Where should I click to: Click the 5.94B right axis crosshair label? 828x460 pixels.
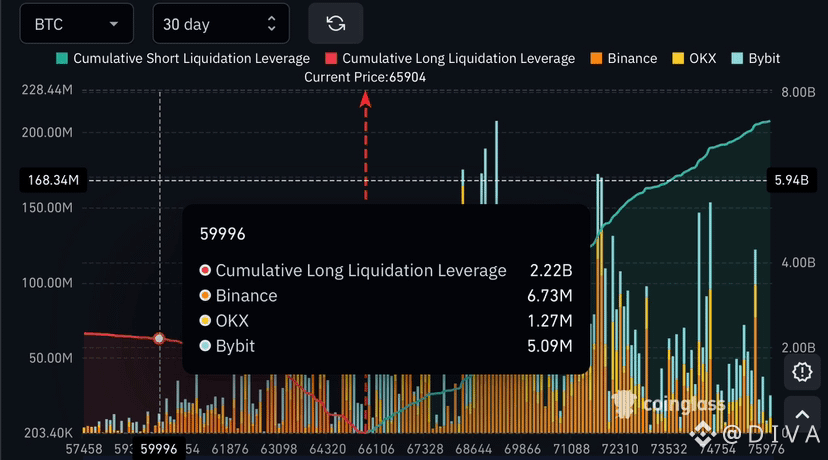(792, 180)
